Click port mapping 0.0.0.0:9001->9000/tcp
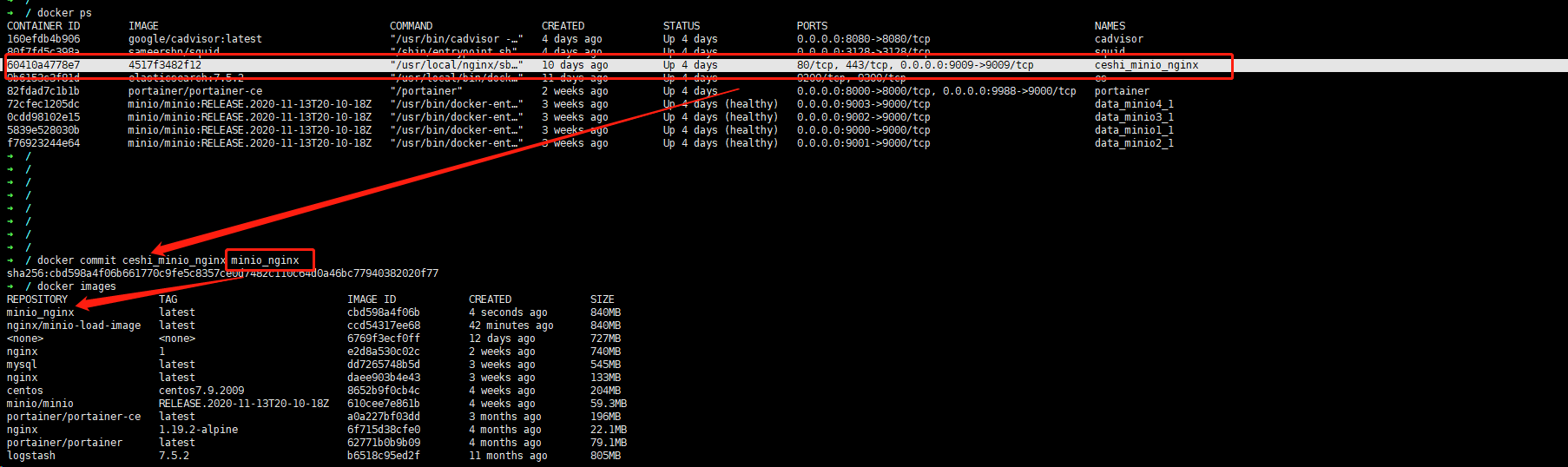 coord(864,143)
